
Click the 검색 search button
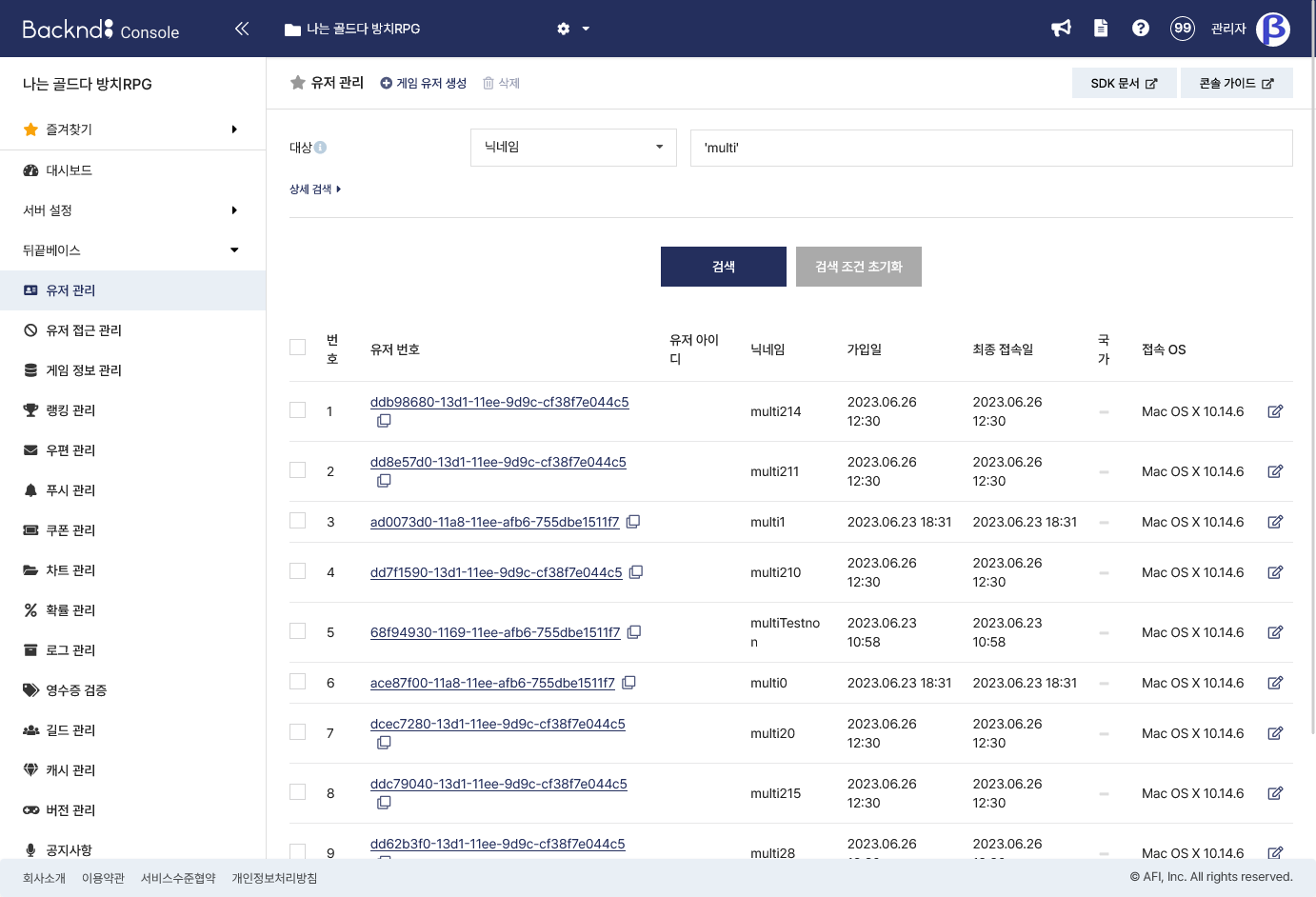coord(724,267)
